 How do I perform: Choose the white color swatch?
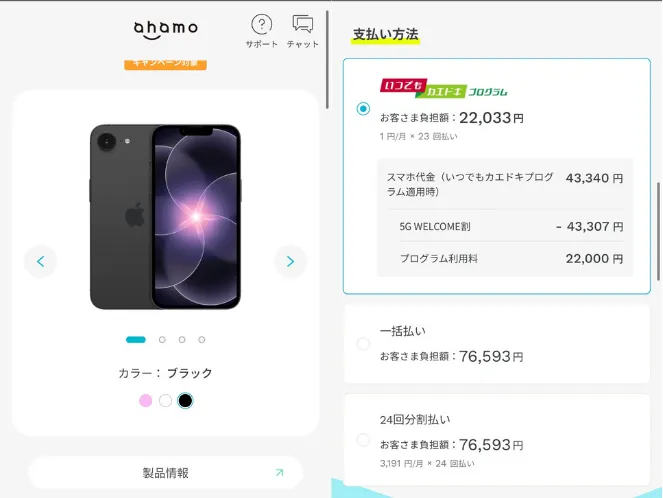pyautogui.click(x=165, y=400)
